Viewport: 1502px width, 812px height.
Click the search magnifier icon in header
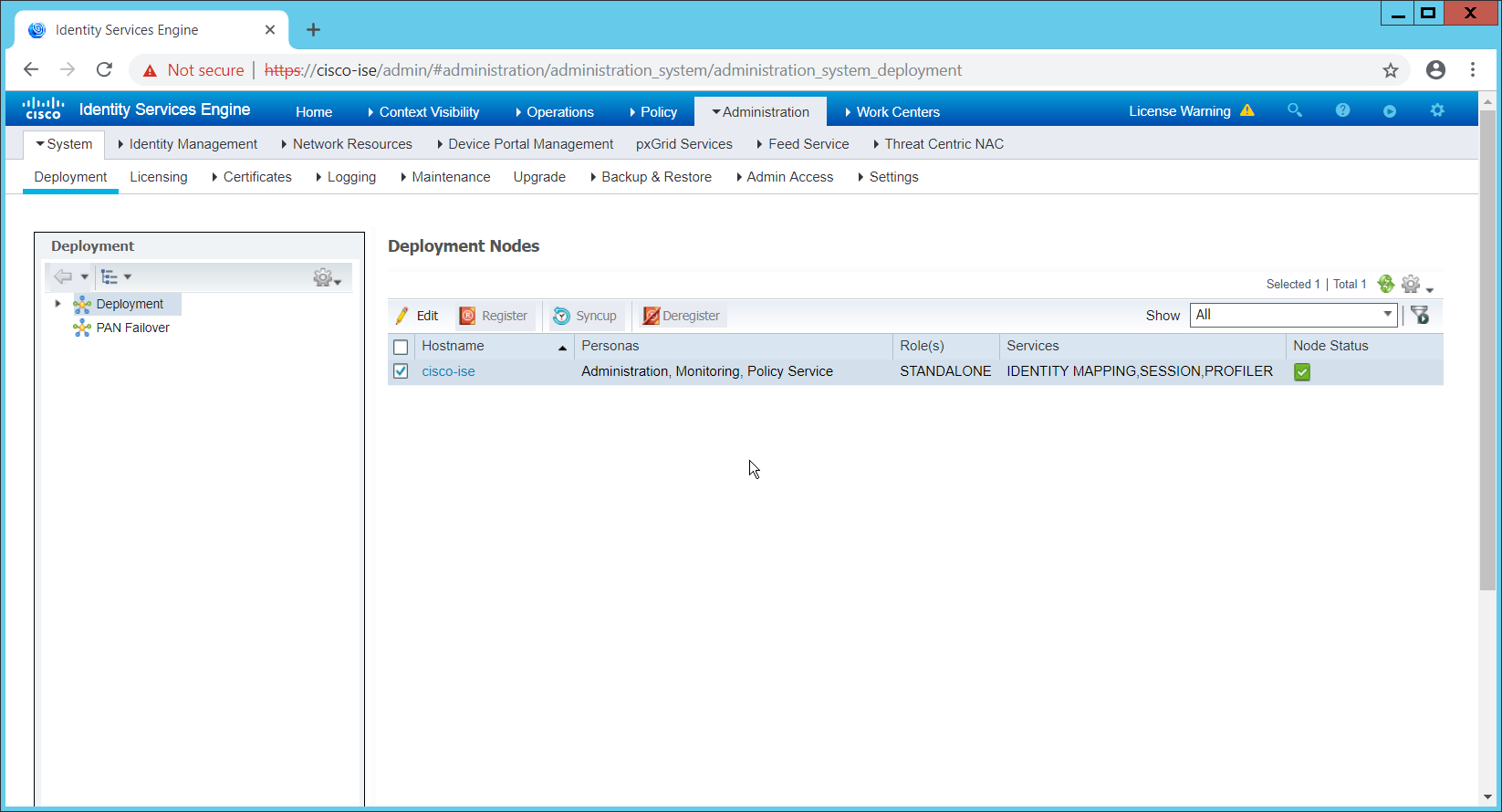point(1294,110)
